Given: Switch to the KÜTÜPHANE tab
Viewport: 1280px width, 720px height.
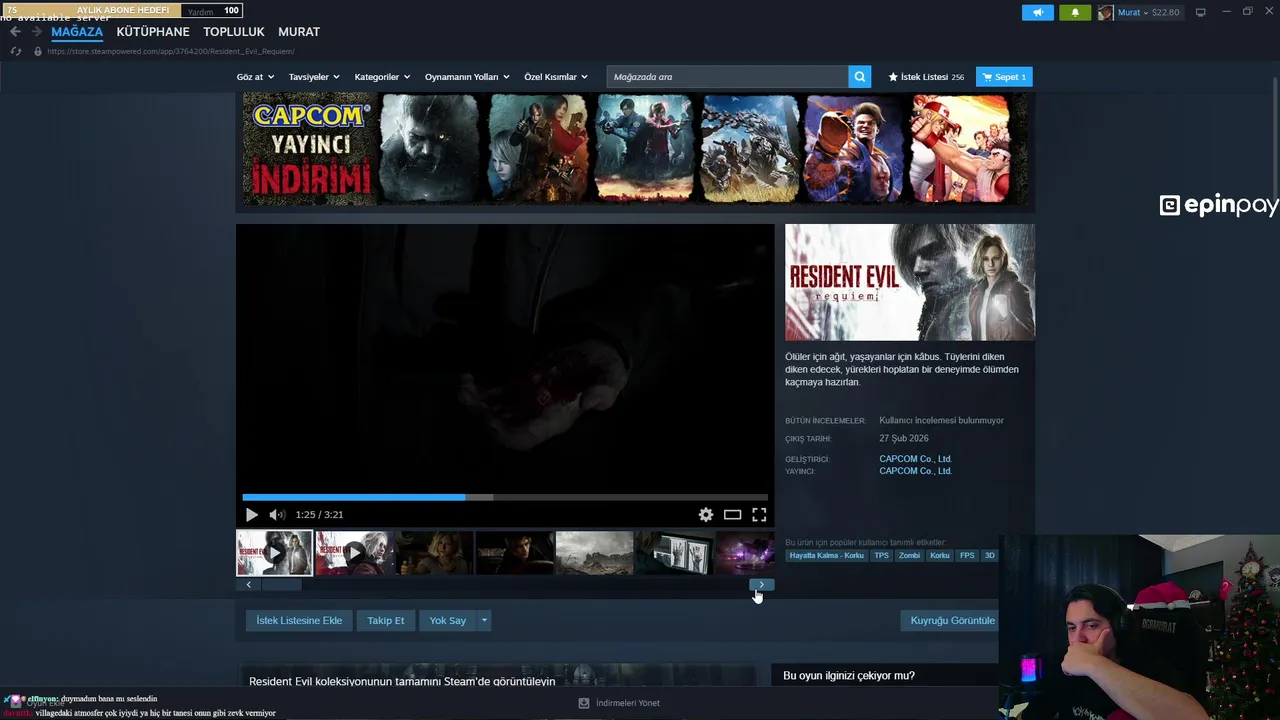Looking at the screenshot, I should pyautogui.click(x=153, y=32).
